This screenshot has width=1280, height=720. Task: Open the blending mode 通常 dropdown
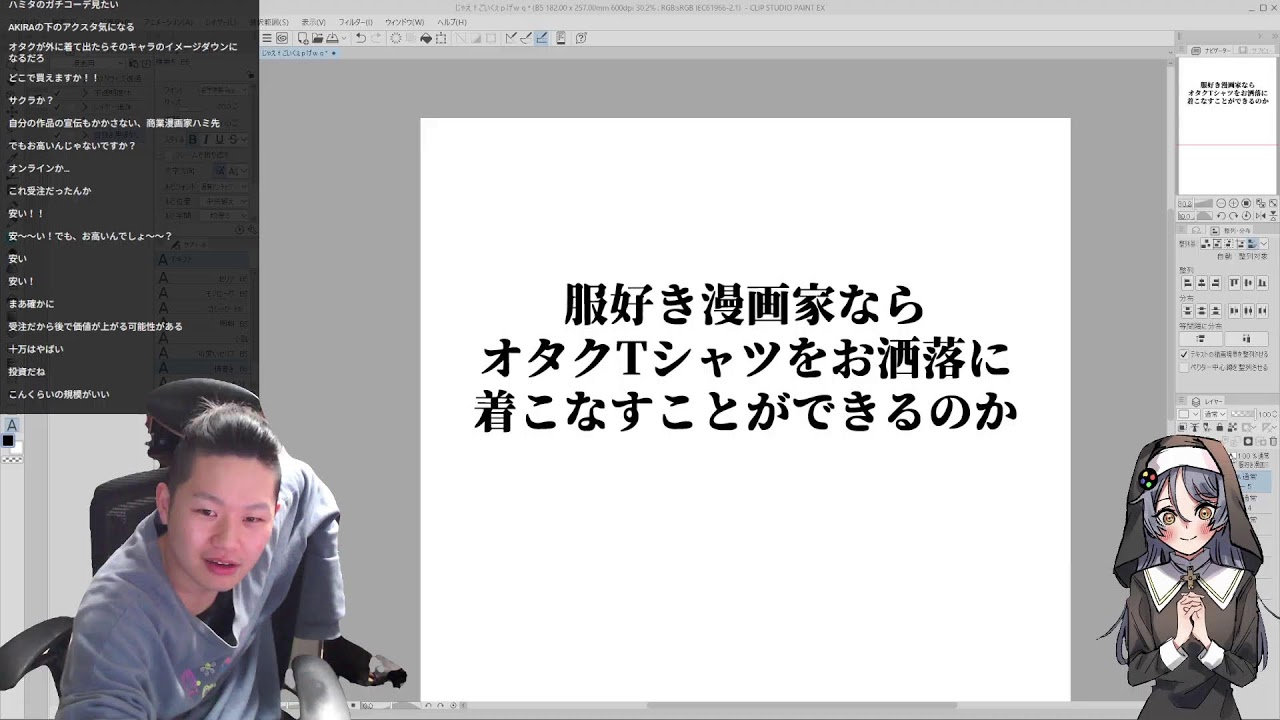tap(1215, 414)
